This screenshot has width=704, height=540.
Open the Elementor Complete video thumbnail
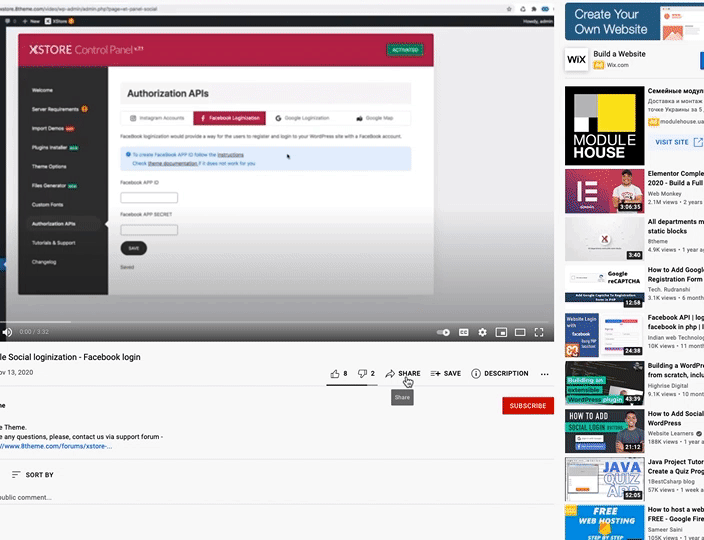pos(604,191)
